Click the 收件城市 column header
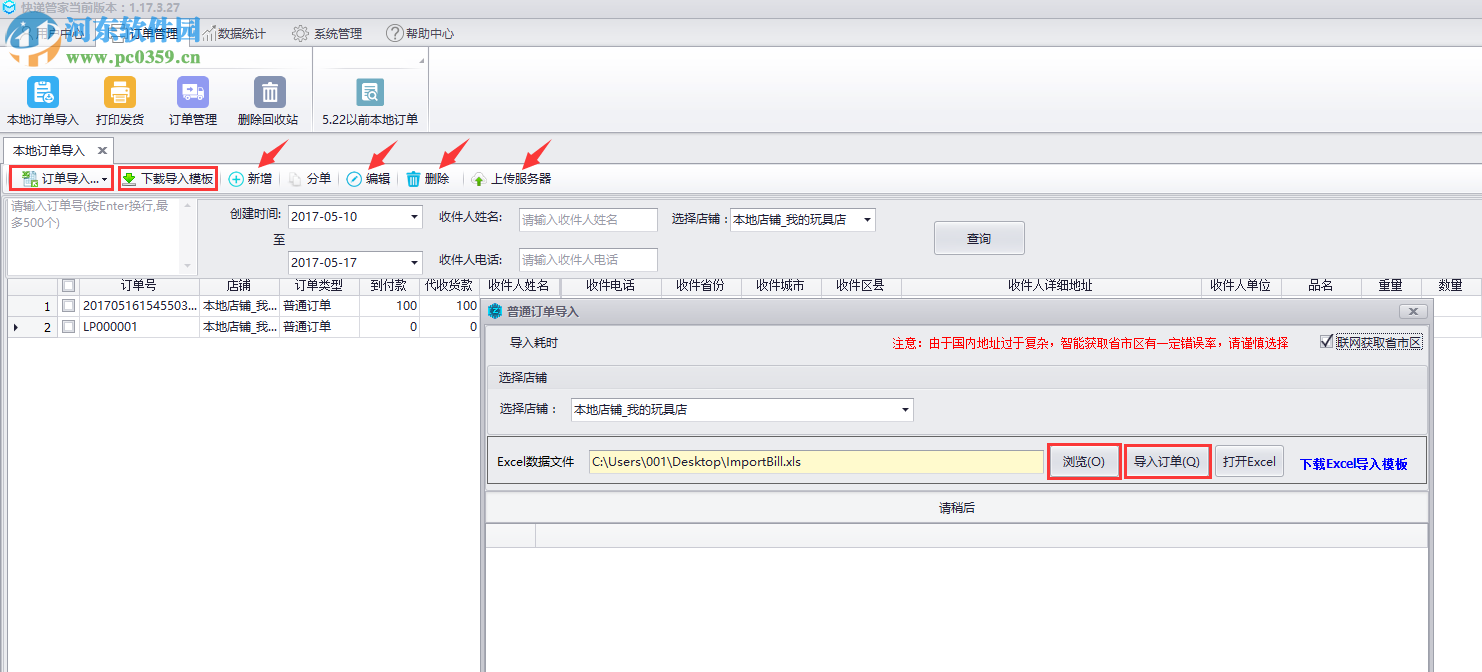 (x=780, y=286)
